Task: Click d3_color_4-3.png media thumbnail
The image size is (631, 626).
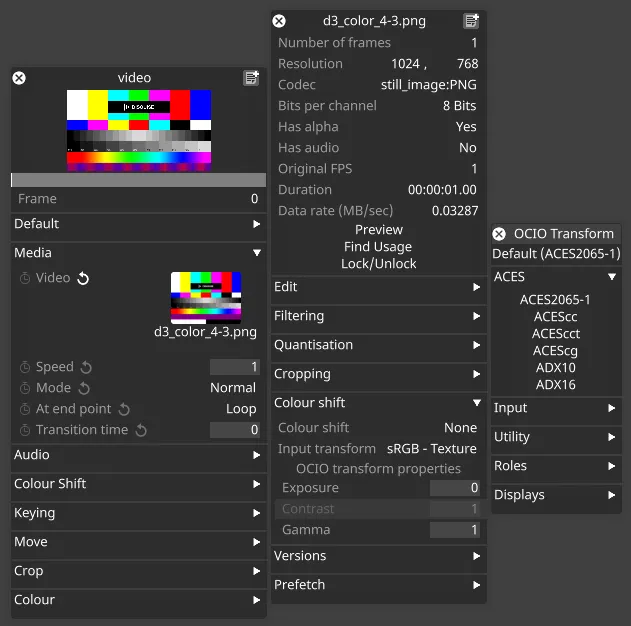Action: click(x=206, y=298)
